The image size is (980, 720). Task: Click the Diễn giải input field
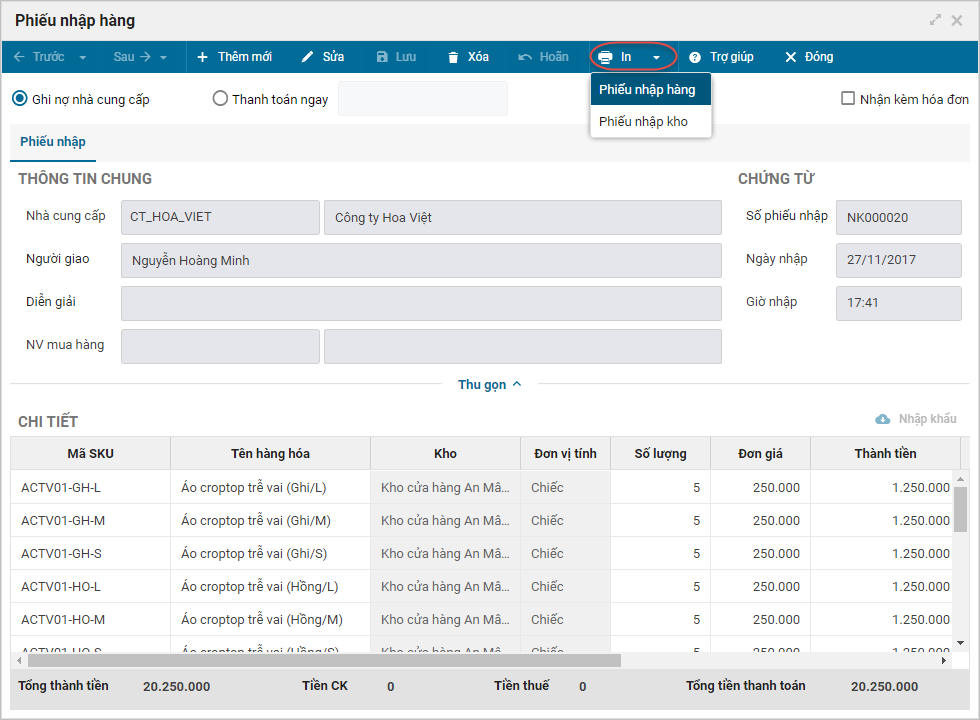click(x=421, y=304)
